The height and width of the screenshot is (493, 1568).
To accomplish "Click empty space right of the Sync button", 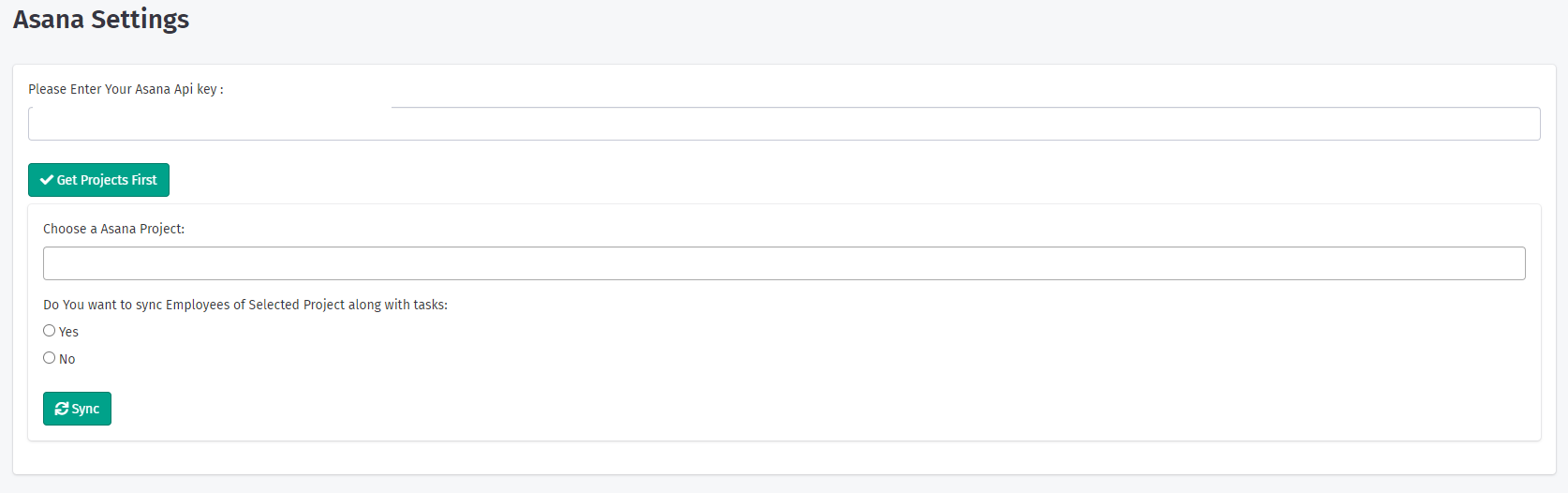I will (x=562, y=409).
